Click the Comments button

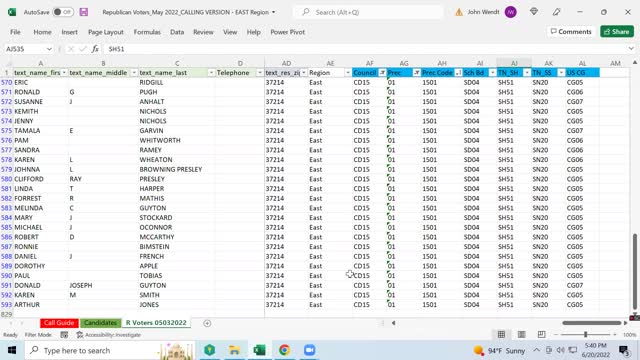tap(571, 31)
